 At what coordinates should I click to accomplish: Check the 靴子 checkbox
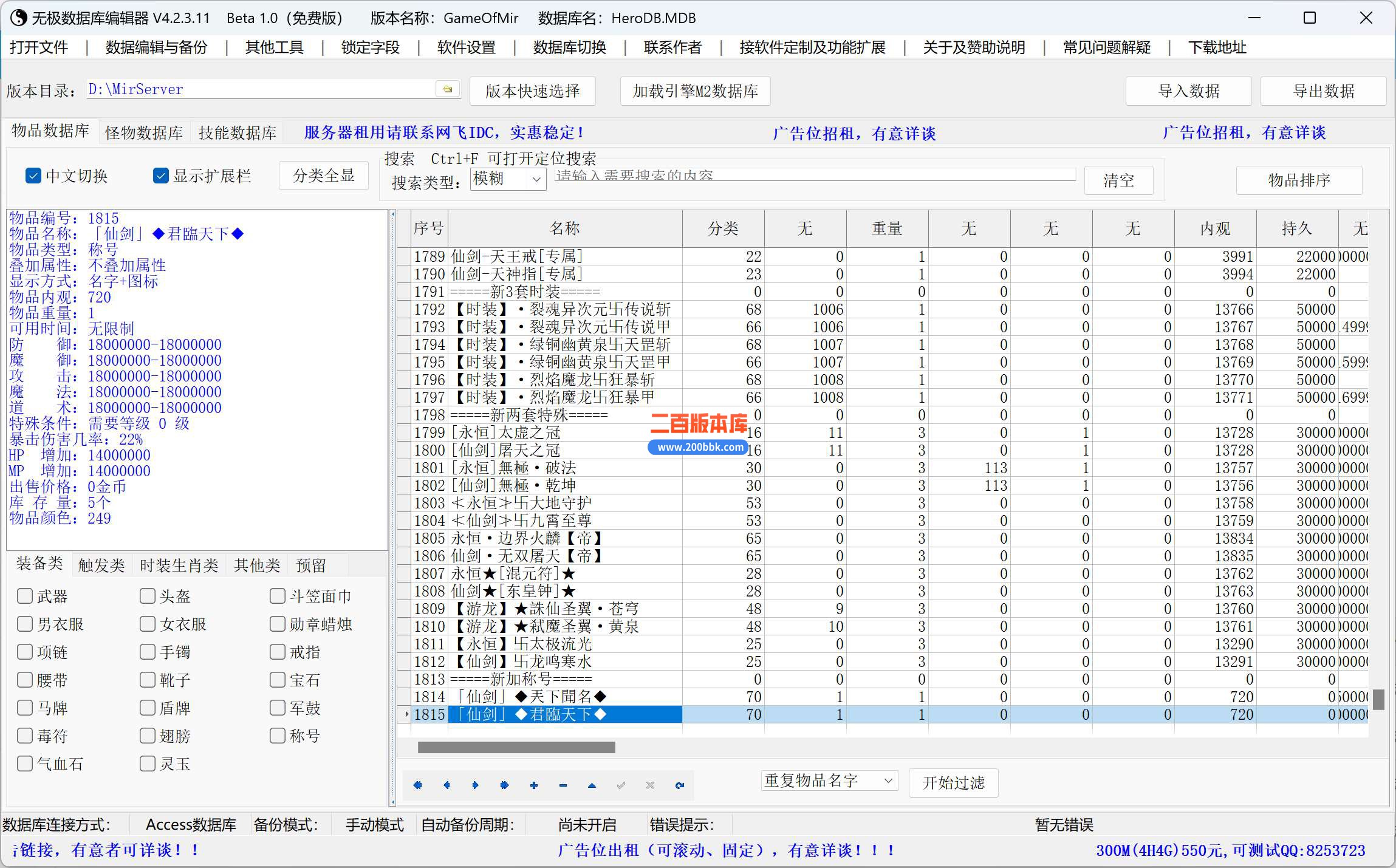click(x=147, y=680)
